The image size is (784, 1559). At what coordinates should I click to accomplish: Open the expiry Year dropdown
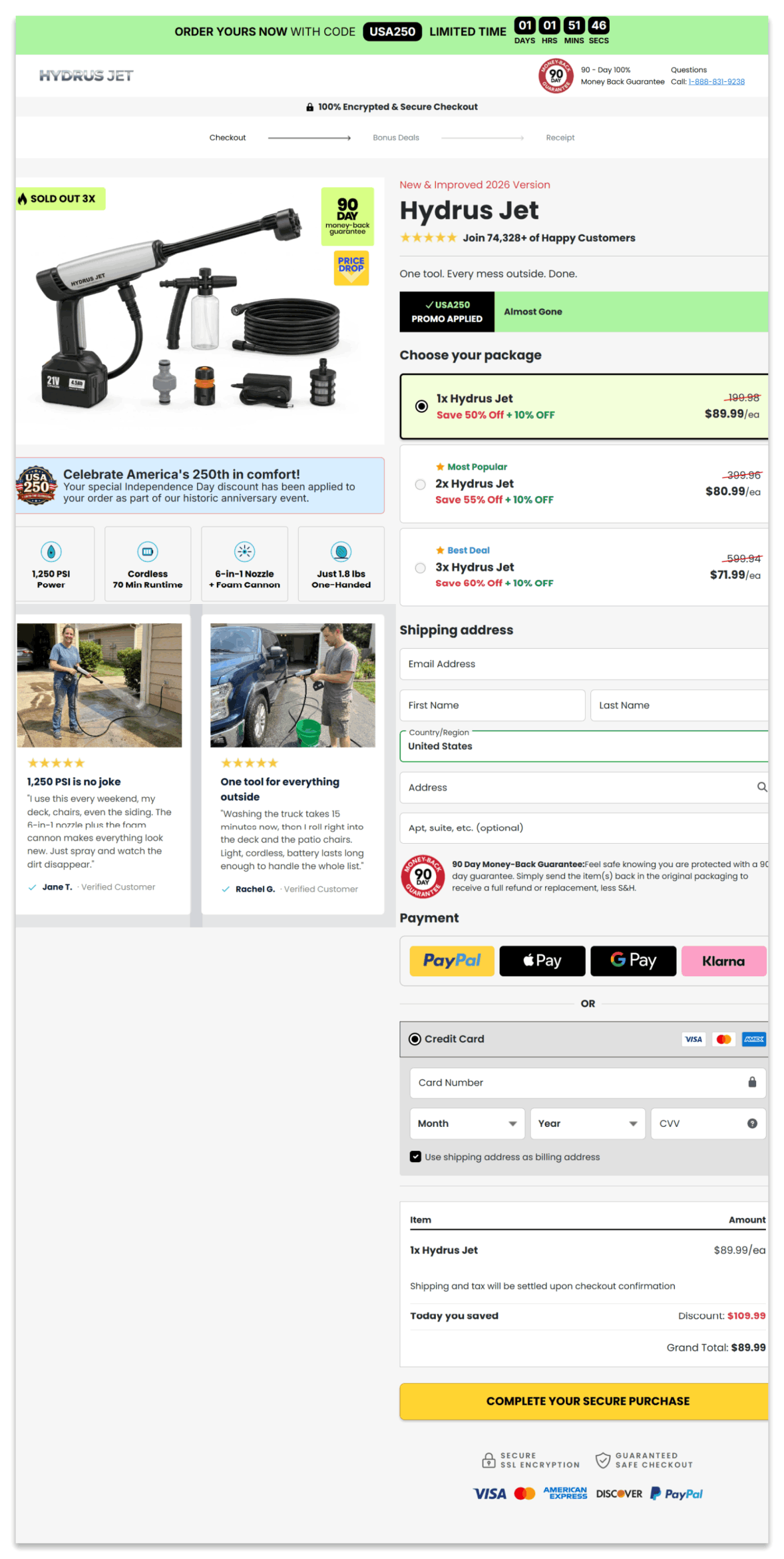[x=588, y=1123]
